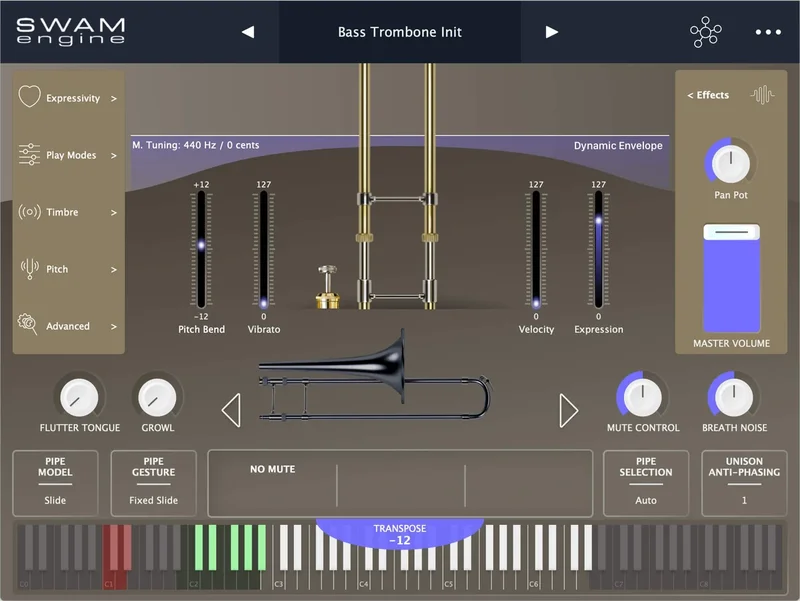Click the trombone slide graphic
The image size is (800, 601).
click(397, 186)
